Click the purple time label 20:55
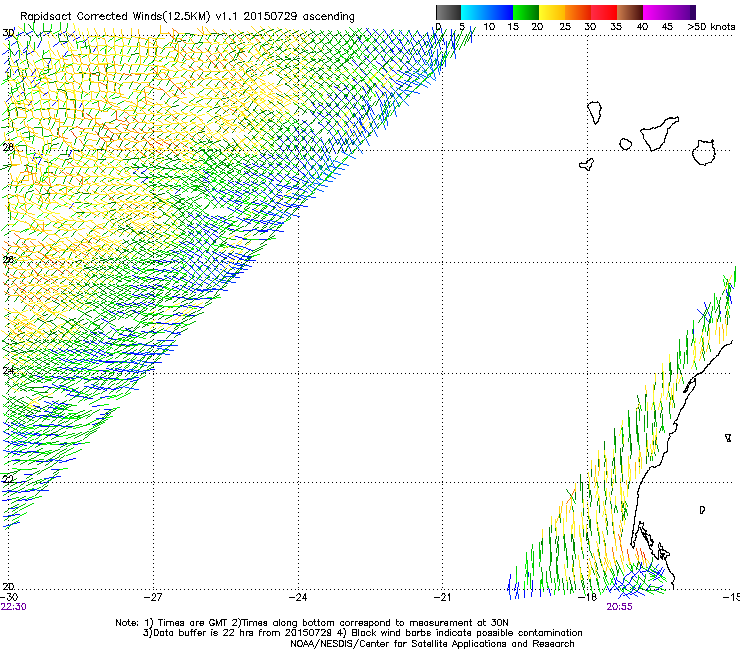Image resolution: width=740 pixels, height=650 pixels. tap(619, 607)
